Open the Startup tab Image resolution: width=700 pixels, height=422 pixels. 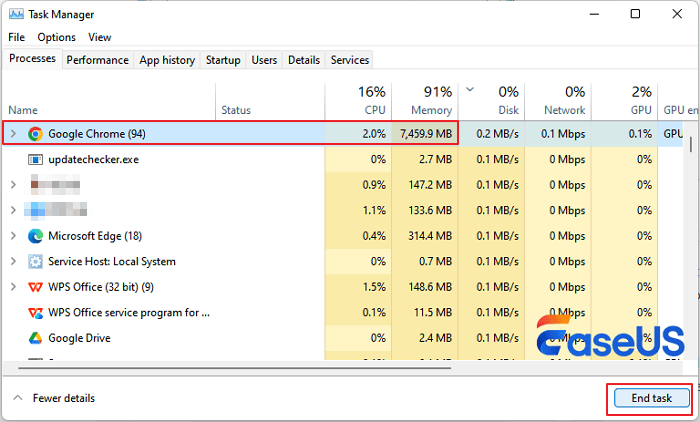point(223,60)
